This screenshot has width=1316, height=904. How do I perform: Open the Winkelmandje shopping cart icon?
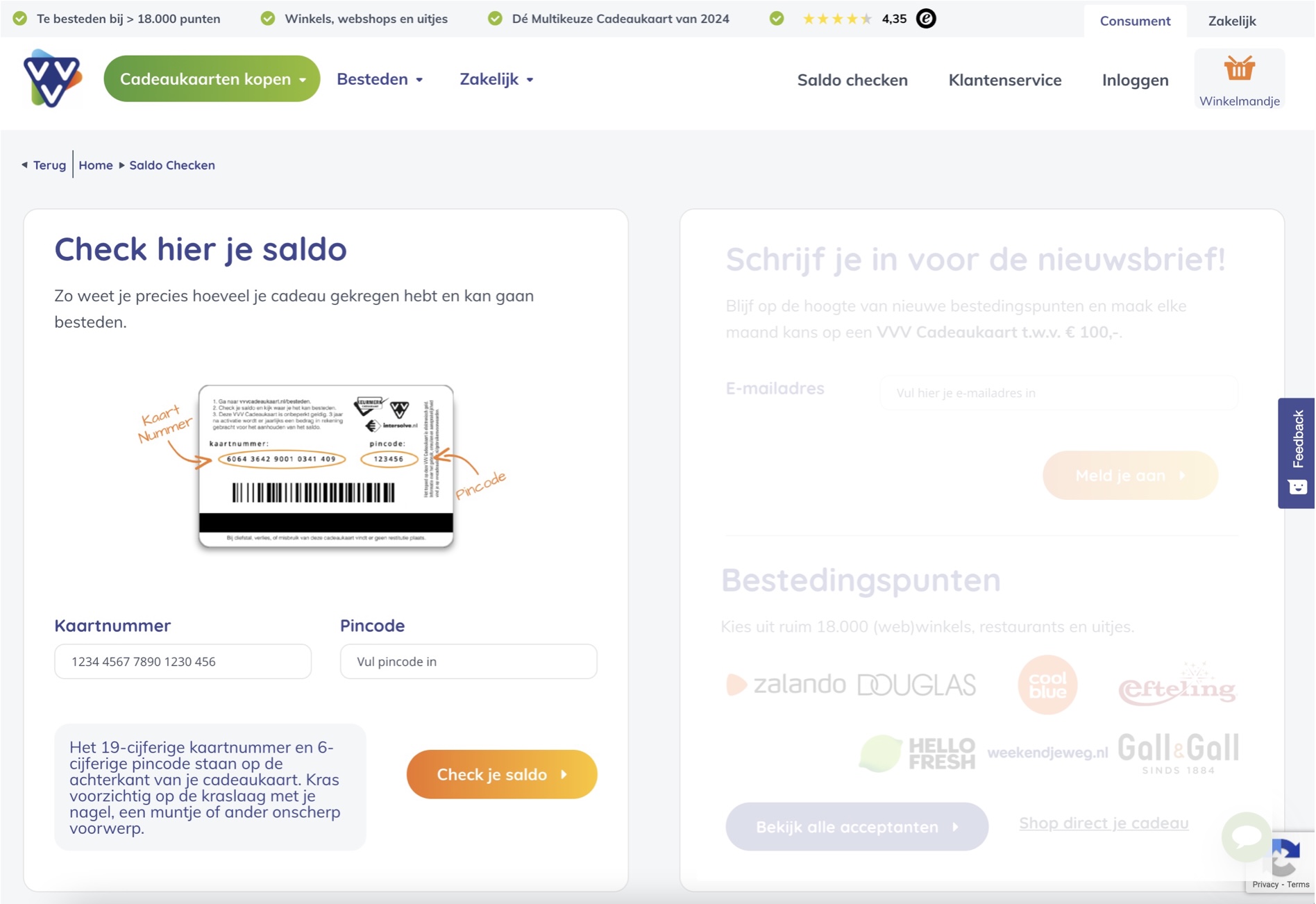[x=1240, y=69]
